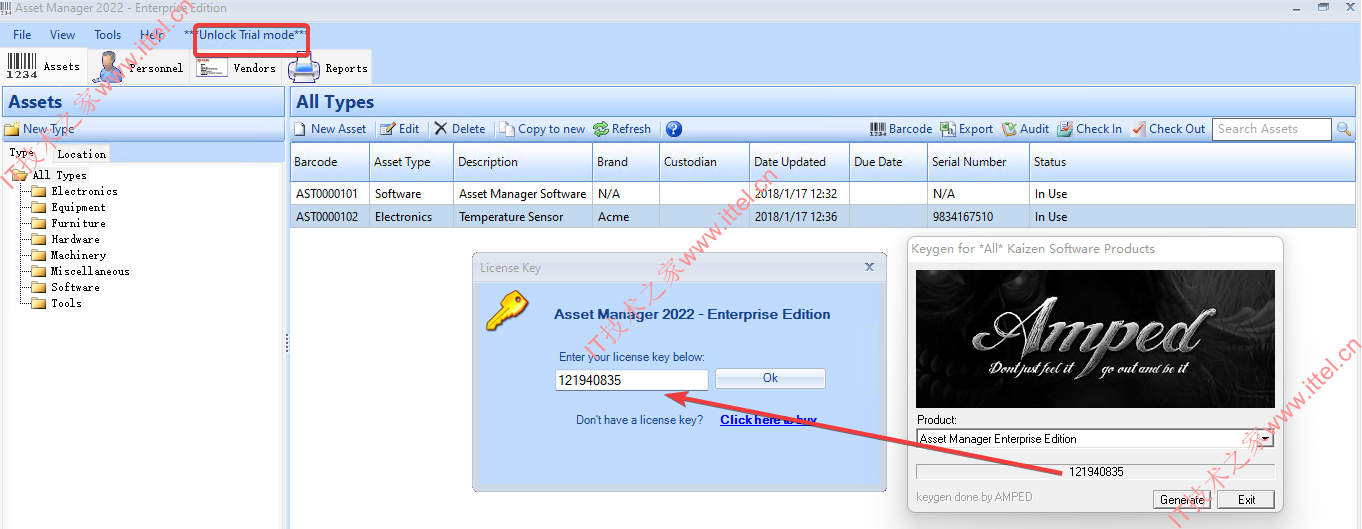Click the license key input field

click(632, 380)
